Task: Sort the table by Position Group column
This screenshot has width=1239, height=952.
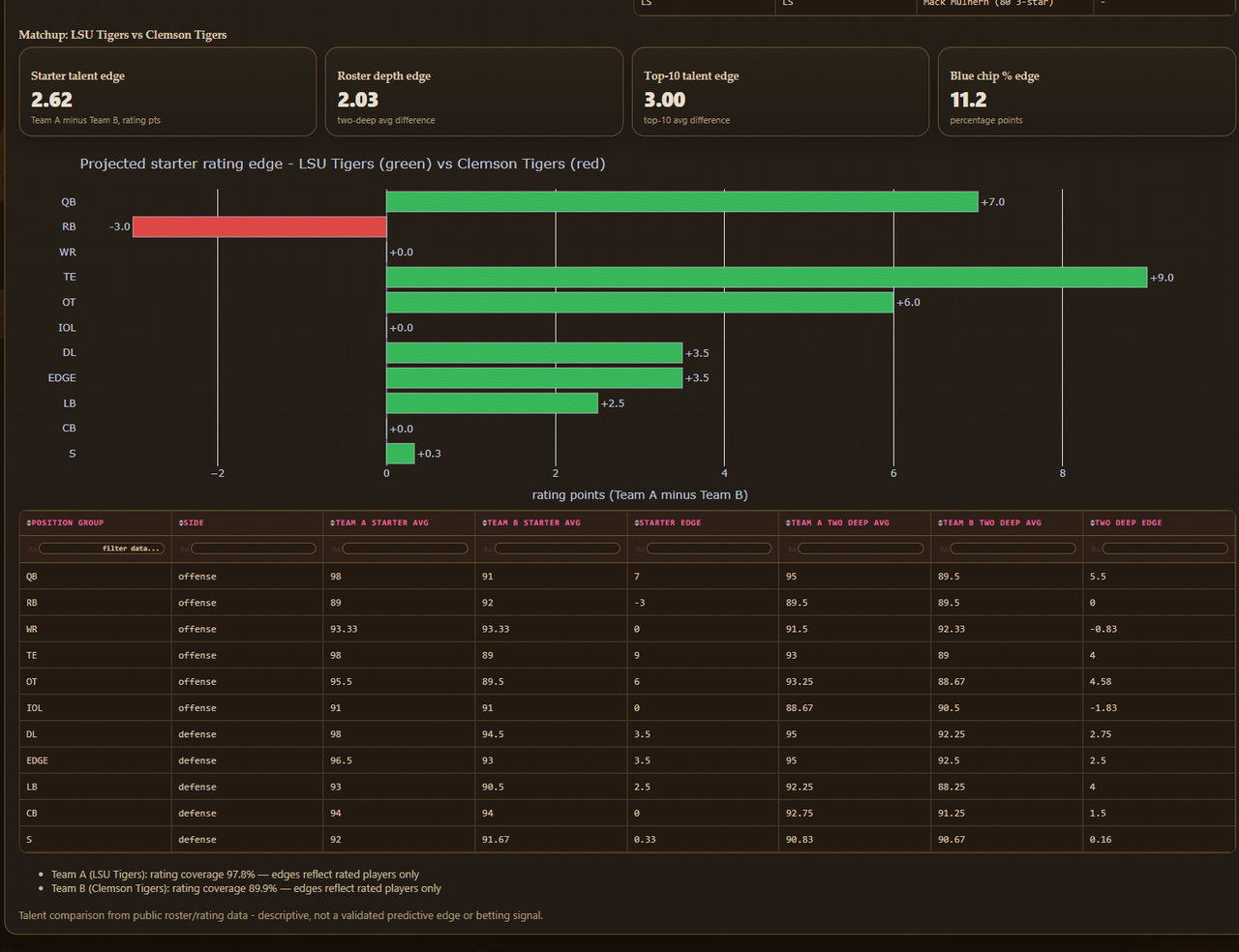Action: point(29,522)
